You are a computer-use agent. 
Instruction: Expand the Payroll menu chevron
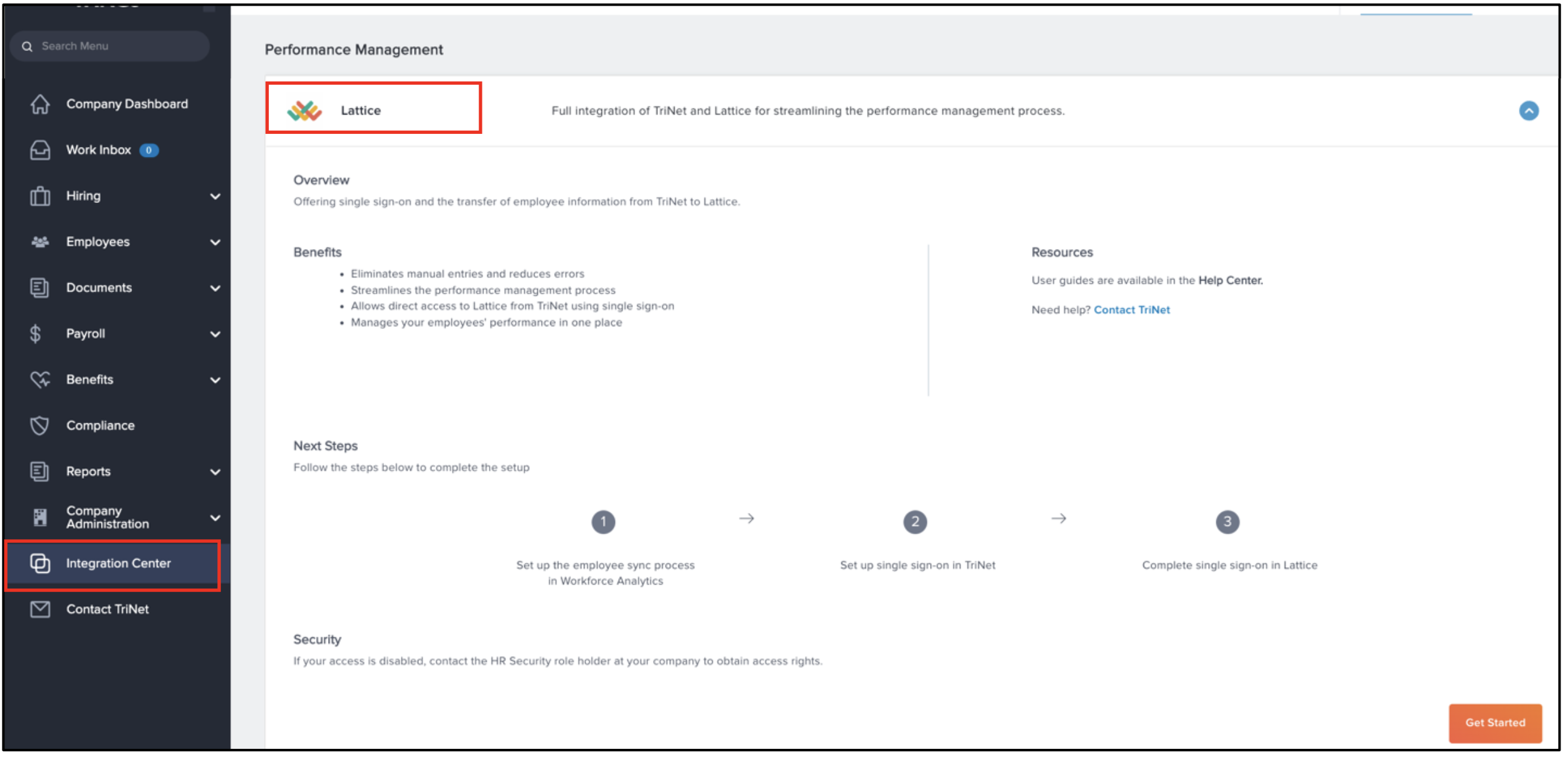click(215, 334)
